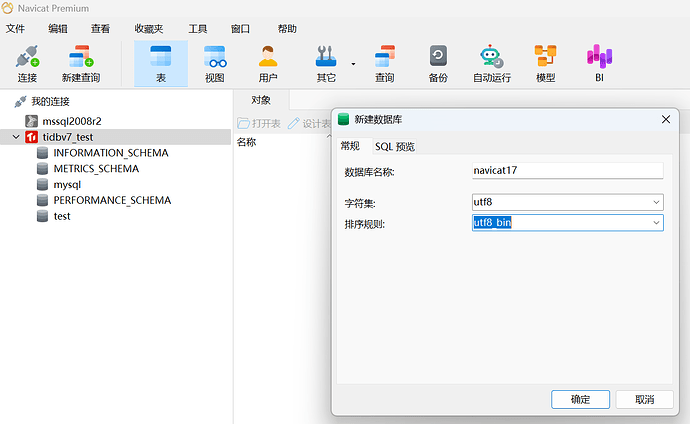Viewport: 690px width, 424px height.
Task: Open the 收藏夹 (Favorites) menu
Action: tap(149, 29)
